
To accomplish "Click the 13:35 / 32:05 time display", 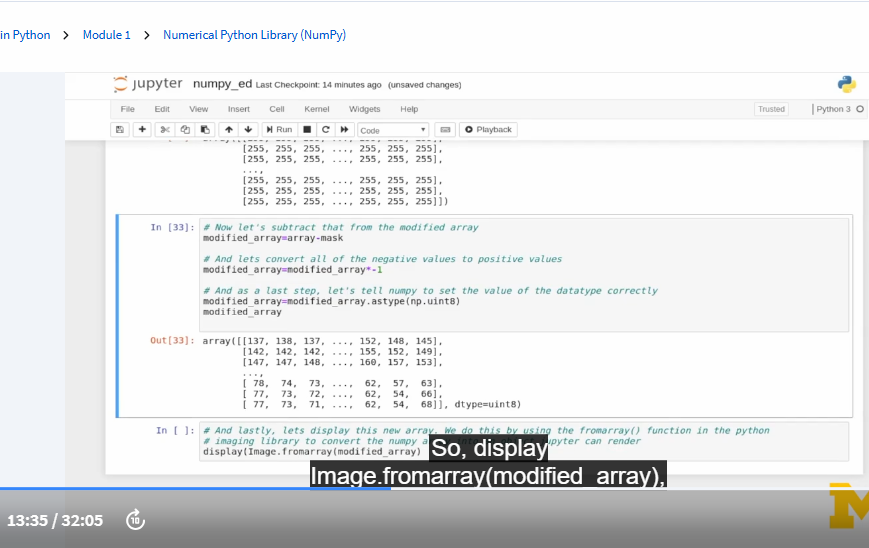I will pyautogui.click(x=55, y=520).
